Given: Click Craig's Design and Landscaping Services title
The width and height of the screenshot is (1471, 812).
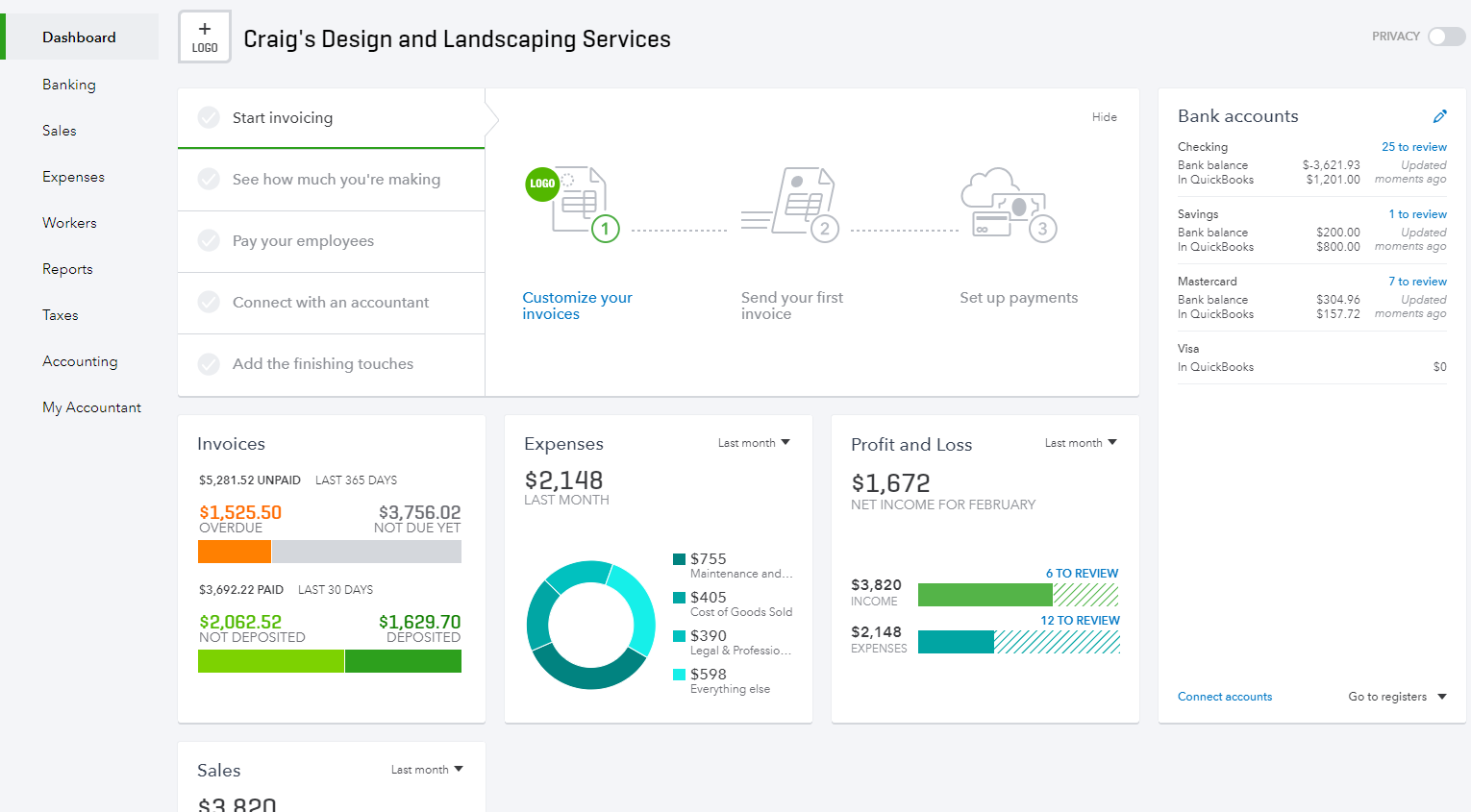Looking at the screenshot, I should coord(457,38).
